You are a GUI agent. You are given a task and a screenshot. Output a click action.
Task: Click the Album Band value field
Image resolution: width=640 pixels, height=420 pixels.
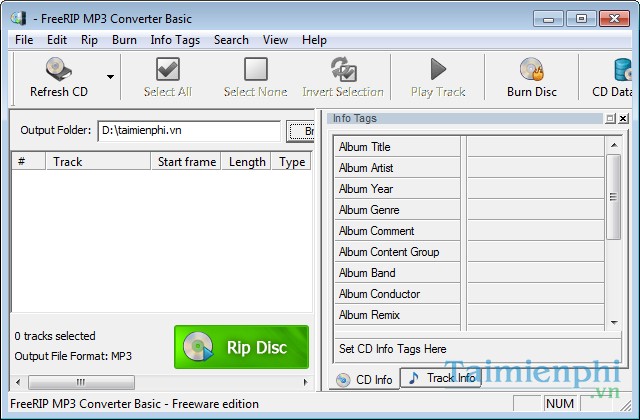coord(536,273)
